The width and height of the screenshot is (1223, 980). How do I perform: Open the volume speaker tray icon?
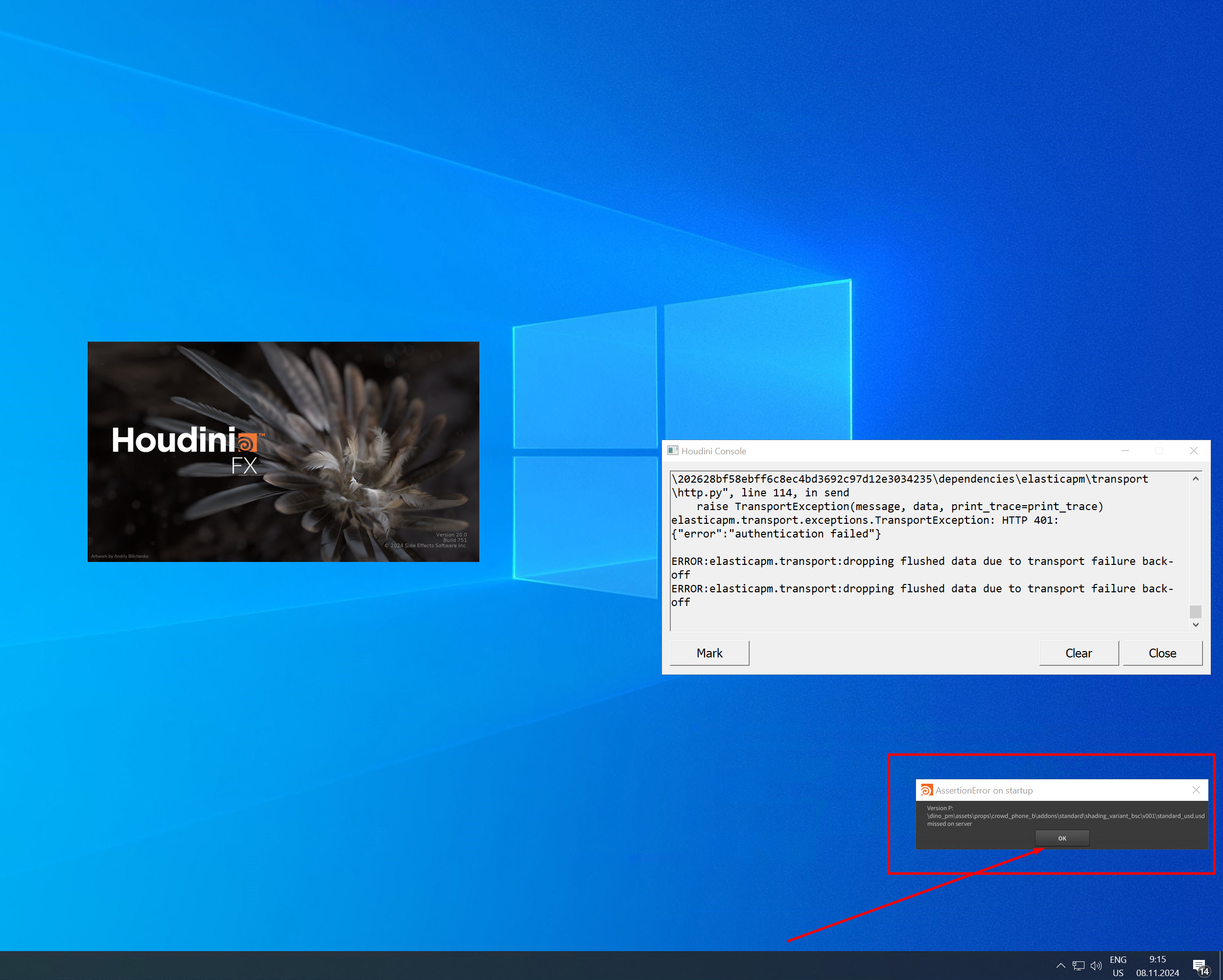(x=1096, y=965)
